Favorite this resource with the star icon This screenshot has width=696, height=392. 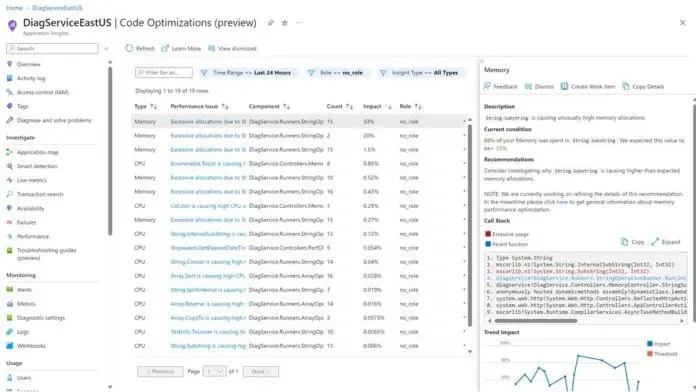pyautogui.click(x=285, y=23)
